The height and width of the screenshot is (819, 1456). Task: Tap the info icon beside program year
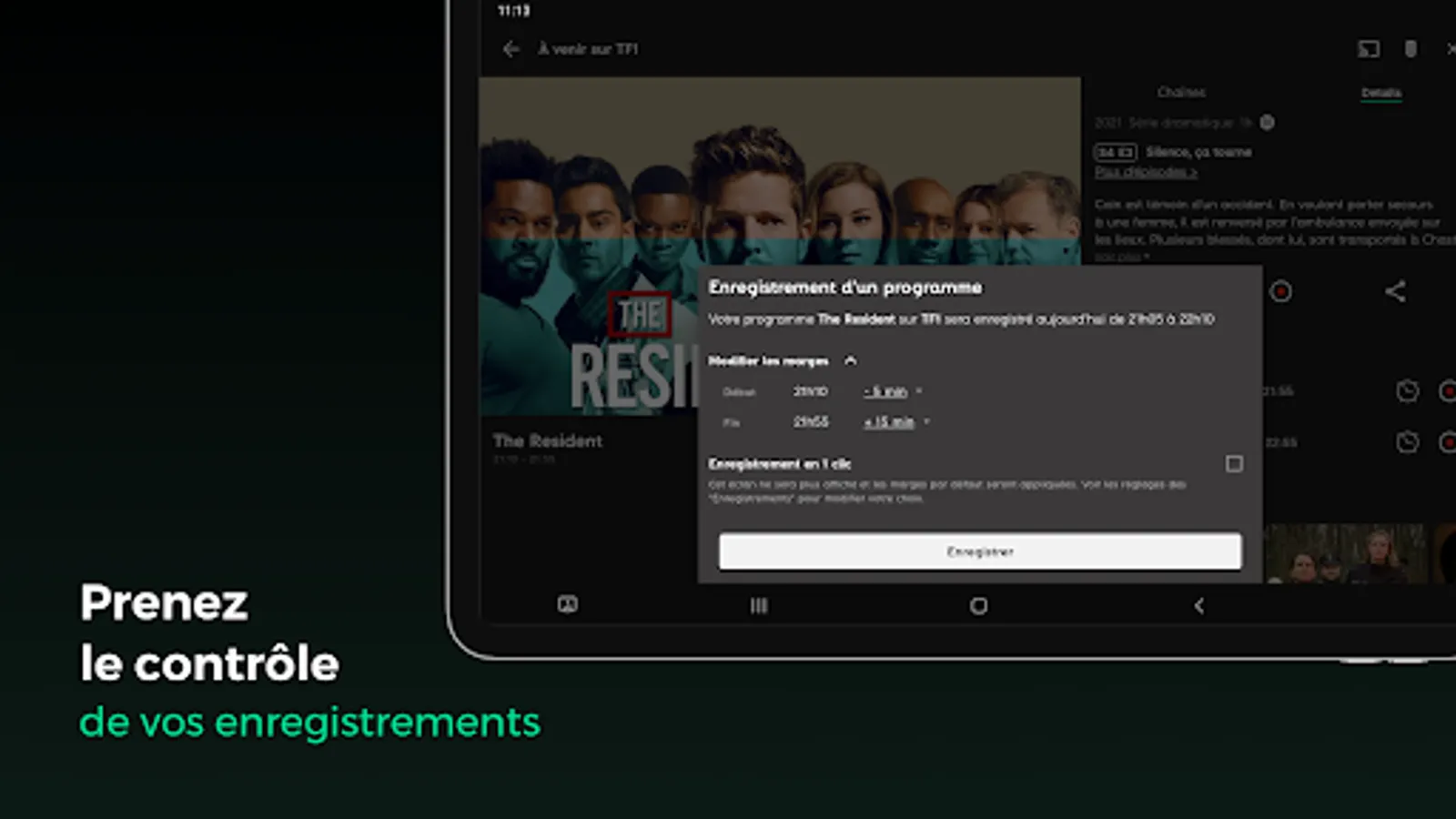click(x=1267, y=122)
